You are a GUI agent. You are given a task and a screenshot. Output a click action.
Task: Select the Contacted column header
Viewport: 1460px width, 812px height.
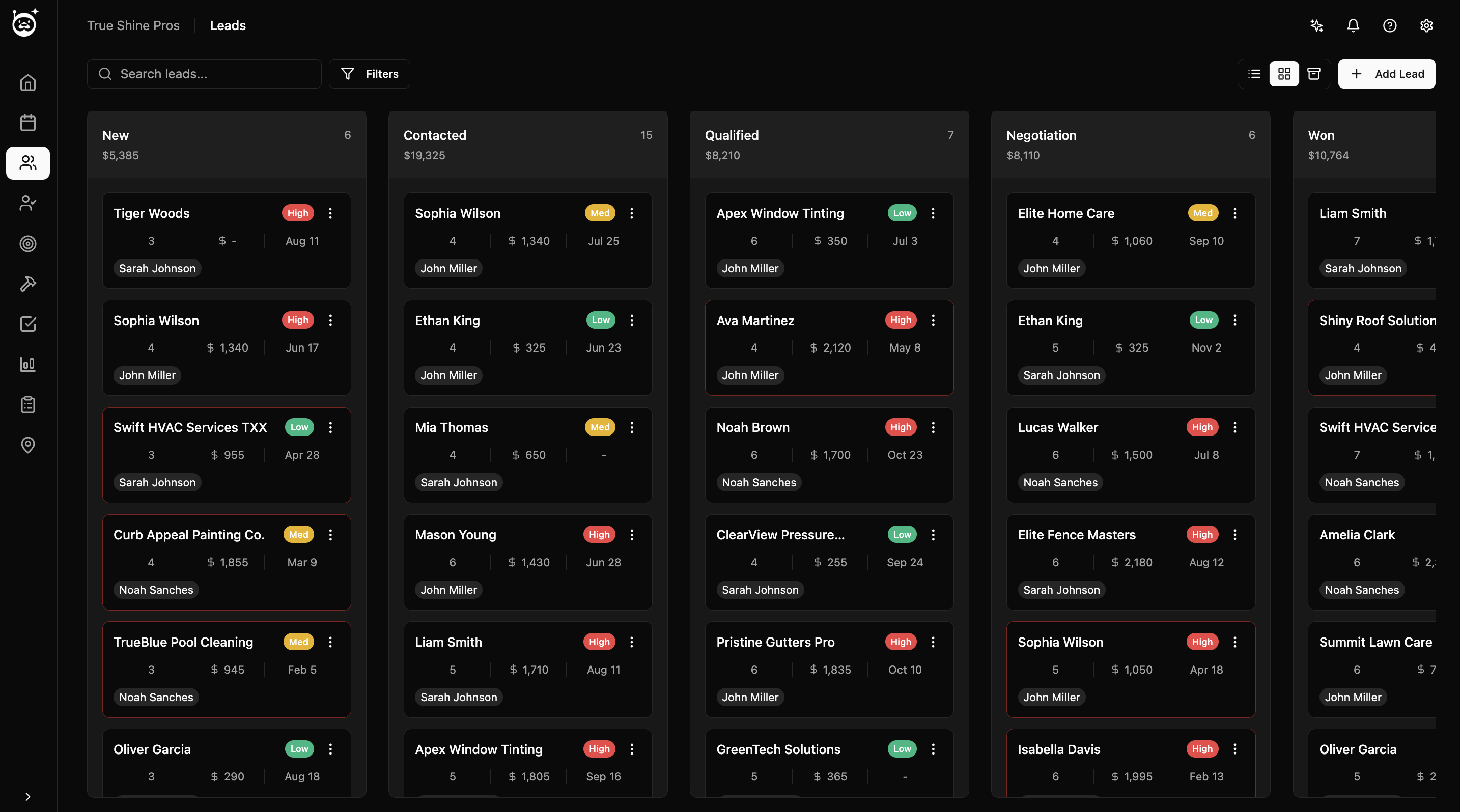(x=528, y=145)
